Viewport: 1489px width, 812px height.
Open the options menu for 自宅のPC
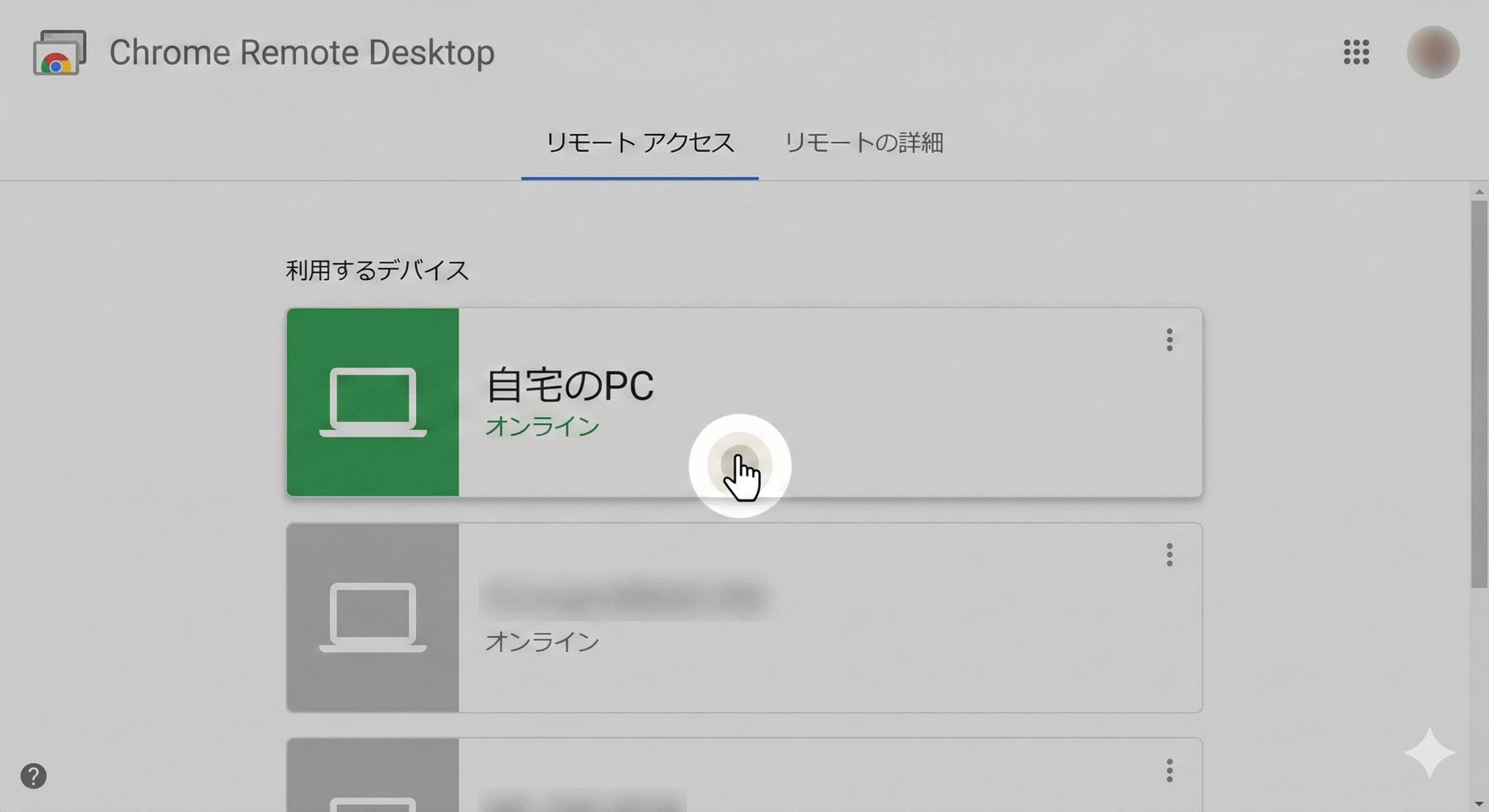(x=1169, y=339)
